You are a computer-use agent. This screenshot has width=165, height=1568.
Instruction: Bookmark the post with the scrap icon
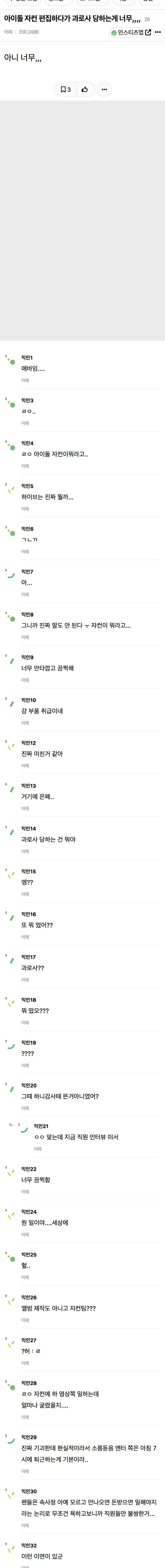65,89
